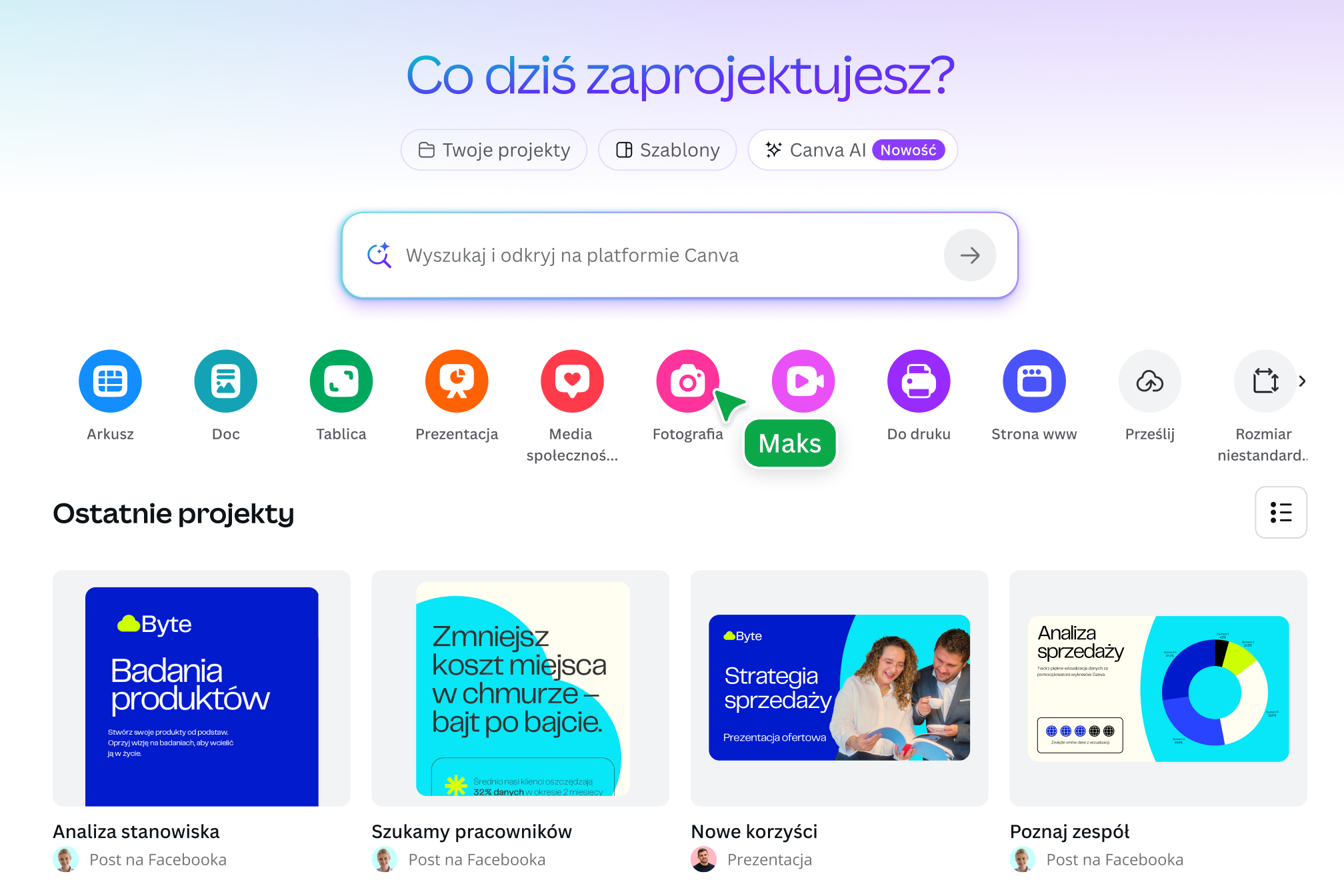Focus the Wyszukaj i odkryj search field
Screen dimensions: 1344x896
pos(679,255)
